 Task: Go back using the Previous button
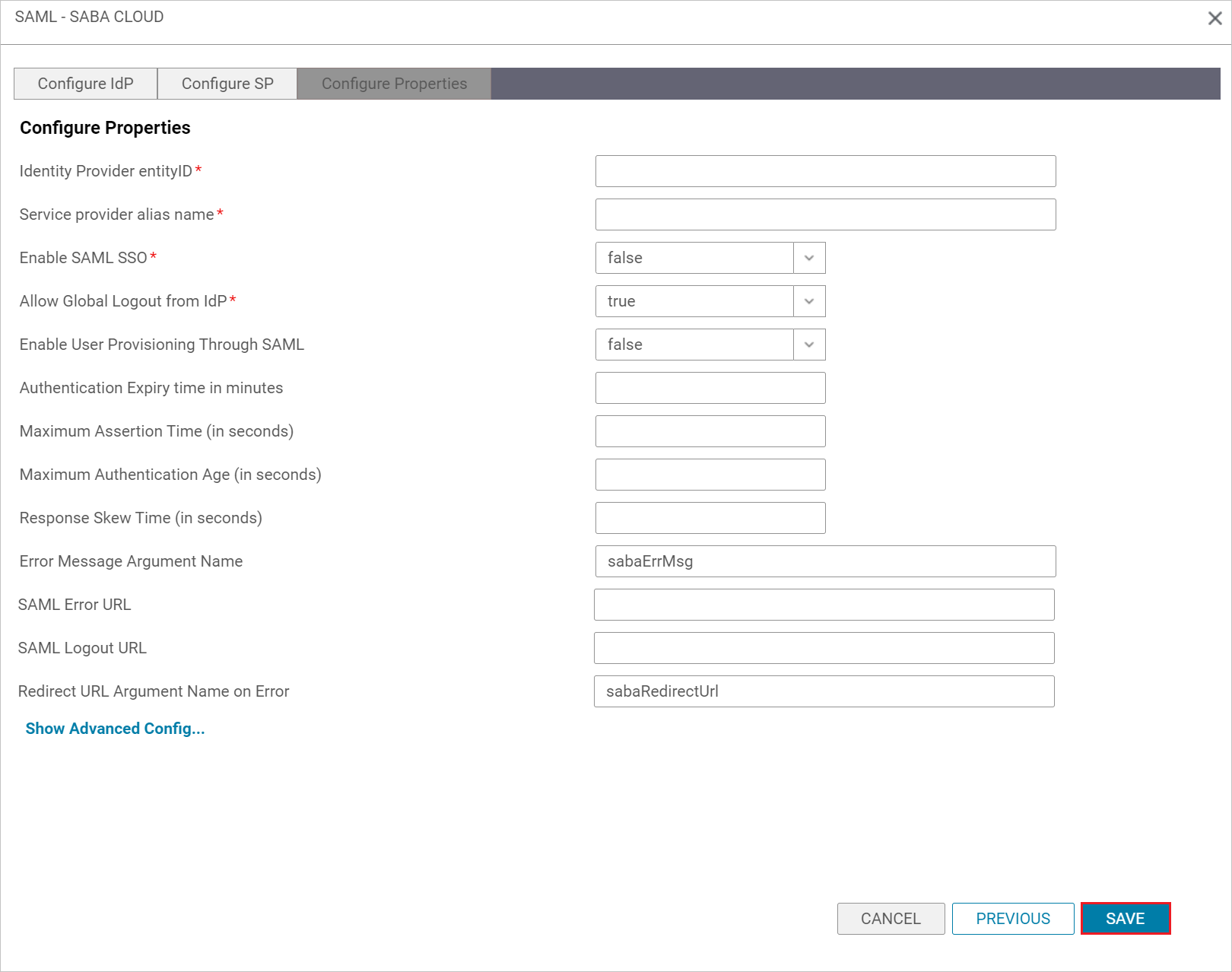tap(1012, 918)
